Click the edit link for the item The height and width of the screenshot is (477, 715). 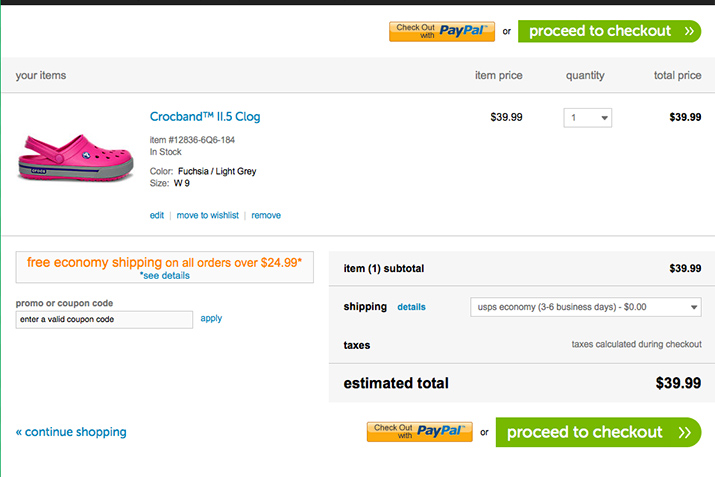pyautogui.click(x=157, y=215)
